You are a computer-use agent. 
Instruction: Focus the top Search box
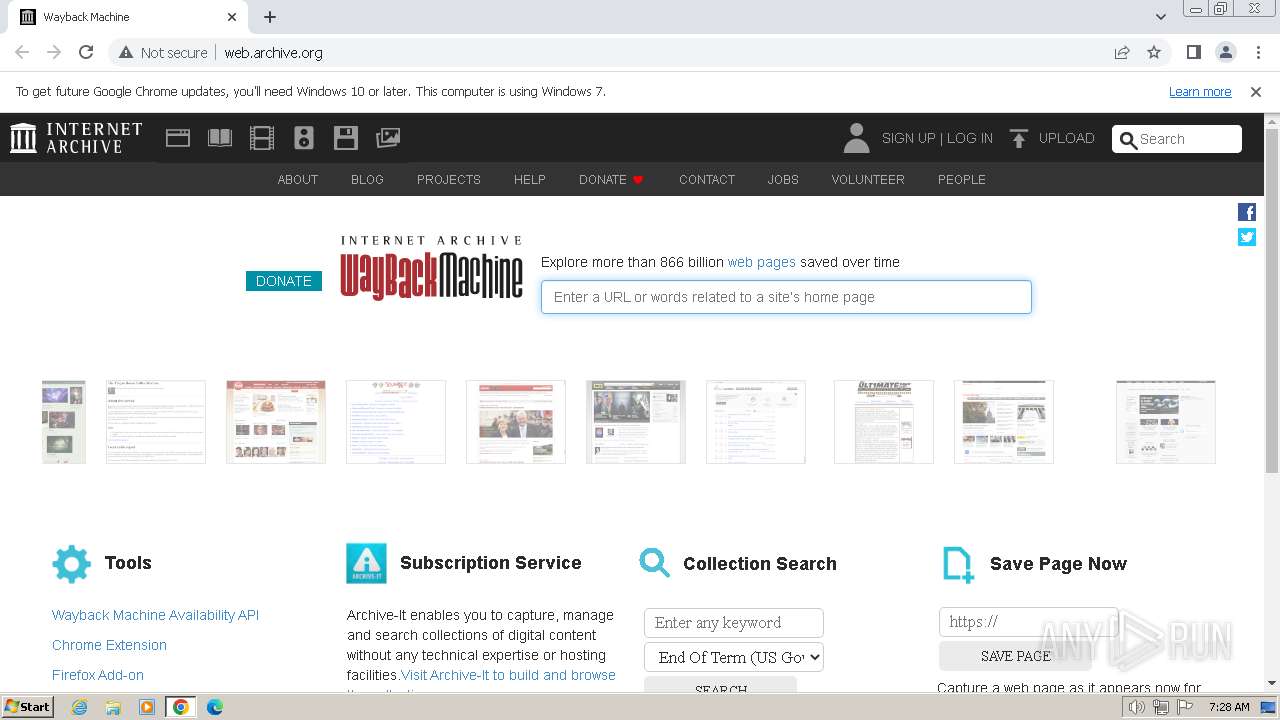point(1177,139)
